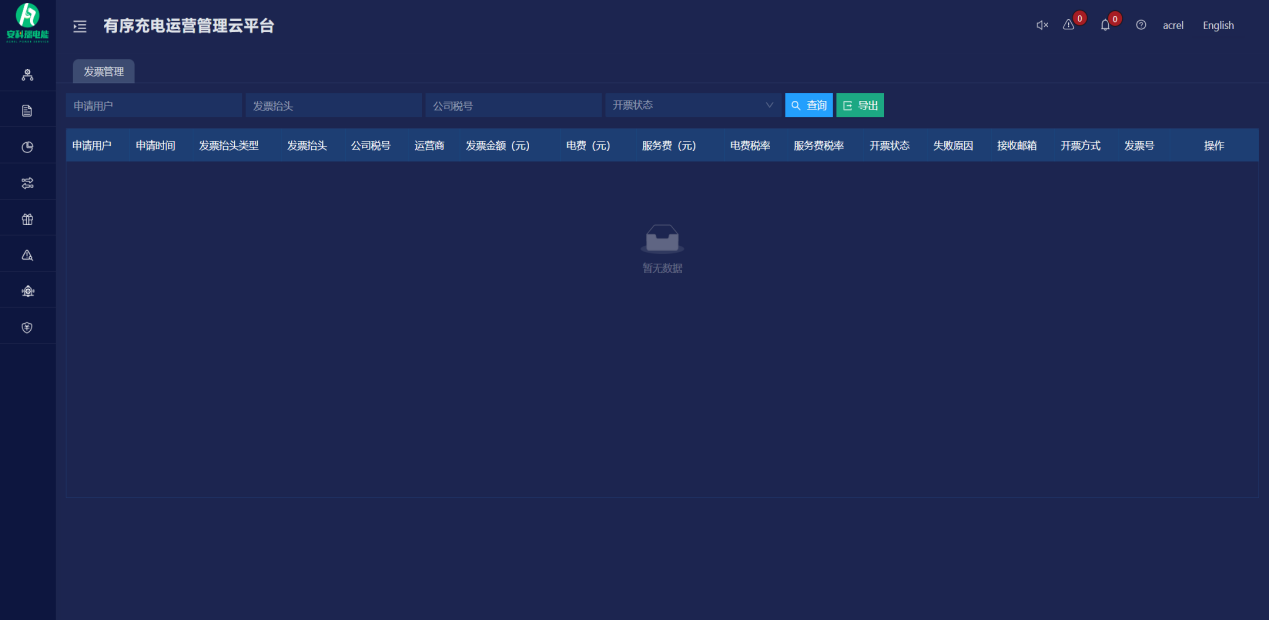Screen dimensions: 1269x620
Task: Toggle the muted speaker icon
Action: pyautogui.click(x=1042, y=25)
